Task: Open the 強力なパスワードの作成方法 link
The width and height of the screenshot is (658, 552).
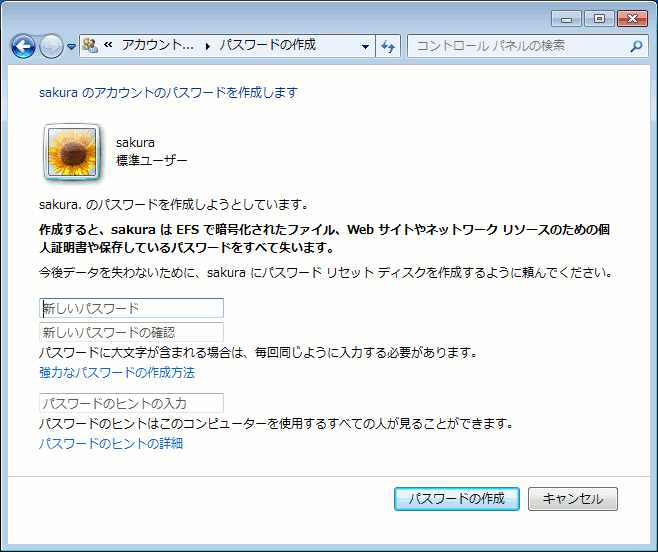Action: pyautogui.click(x=117, y=373)
